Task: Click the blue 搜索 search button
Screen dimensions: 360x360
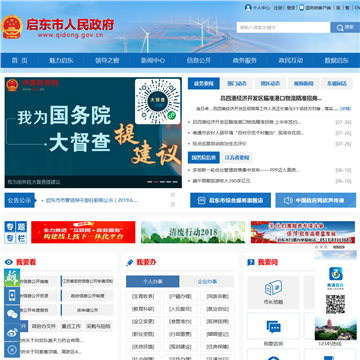Action: coord(345,27)
